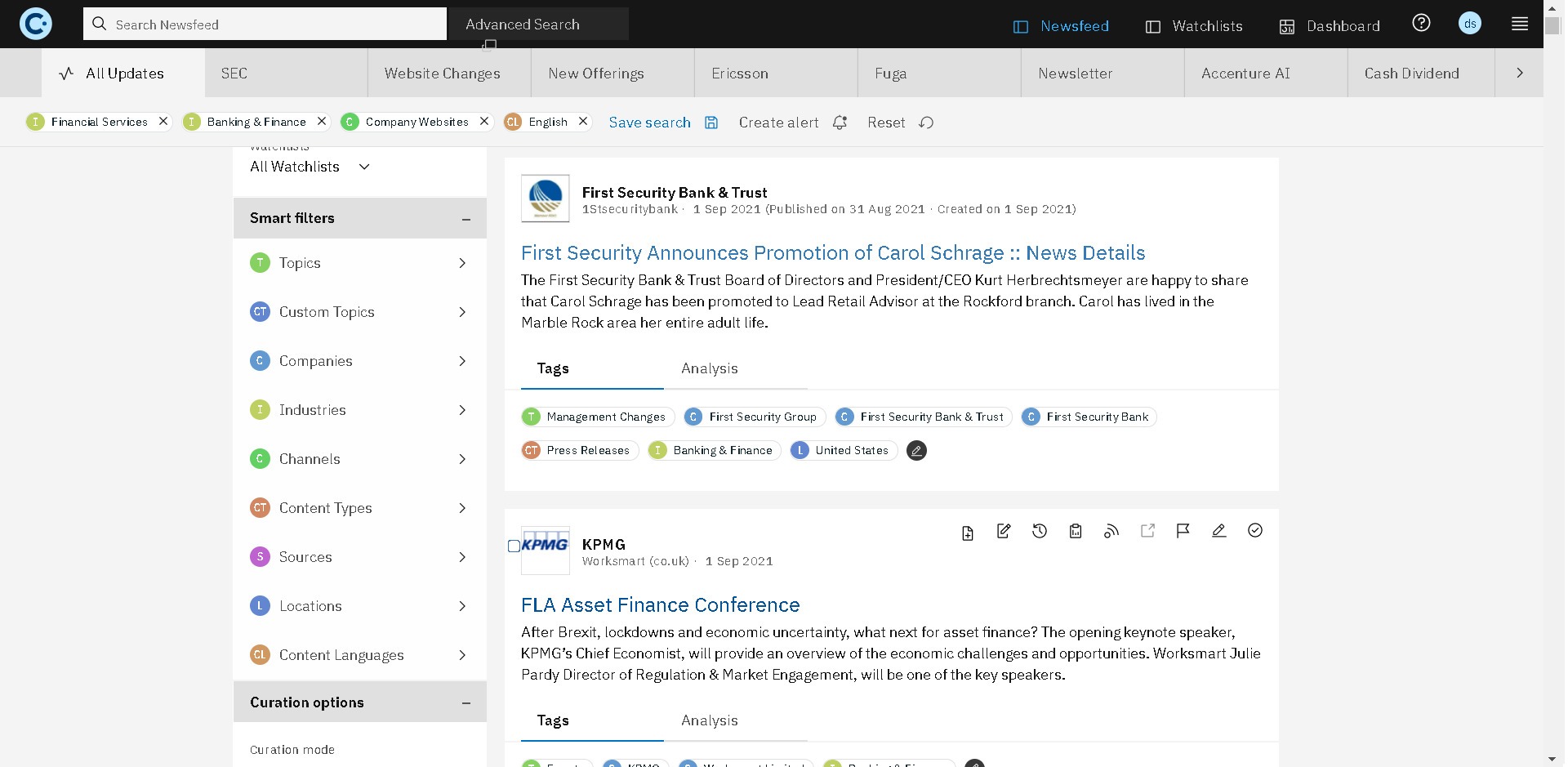Click the Management Changes tag
This screenshot has width=1568, height=767.
(x=598, y=417)
